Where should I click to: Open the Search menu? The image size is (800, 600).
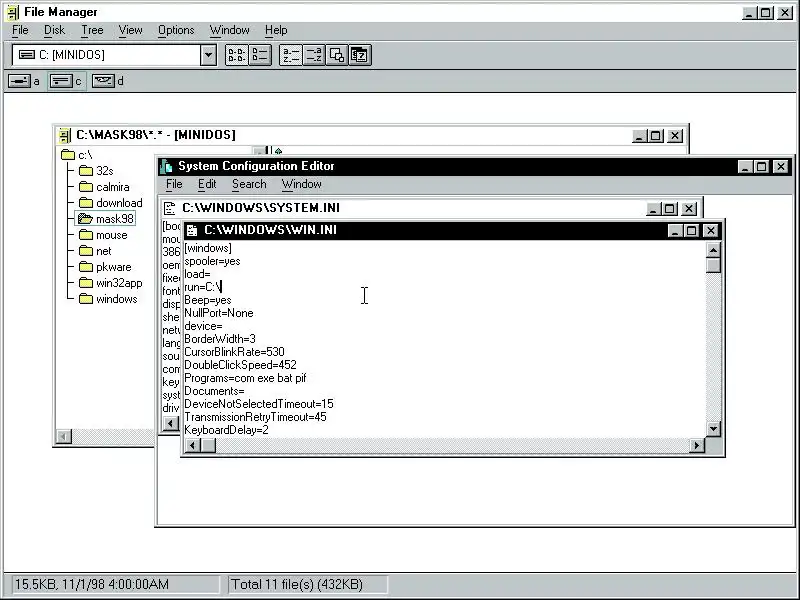(249, 184)
